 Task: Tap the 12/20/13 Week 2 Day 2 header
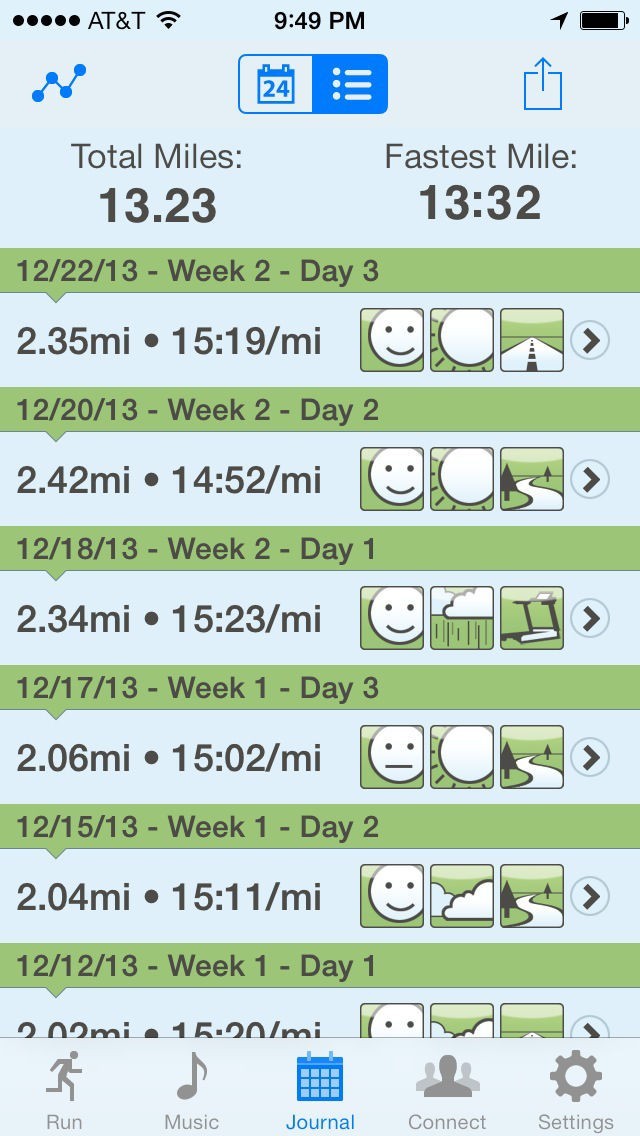198,410
